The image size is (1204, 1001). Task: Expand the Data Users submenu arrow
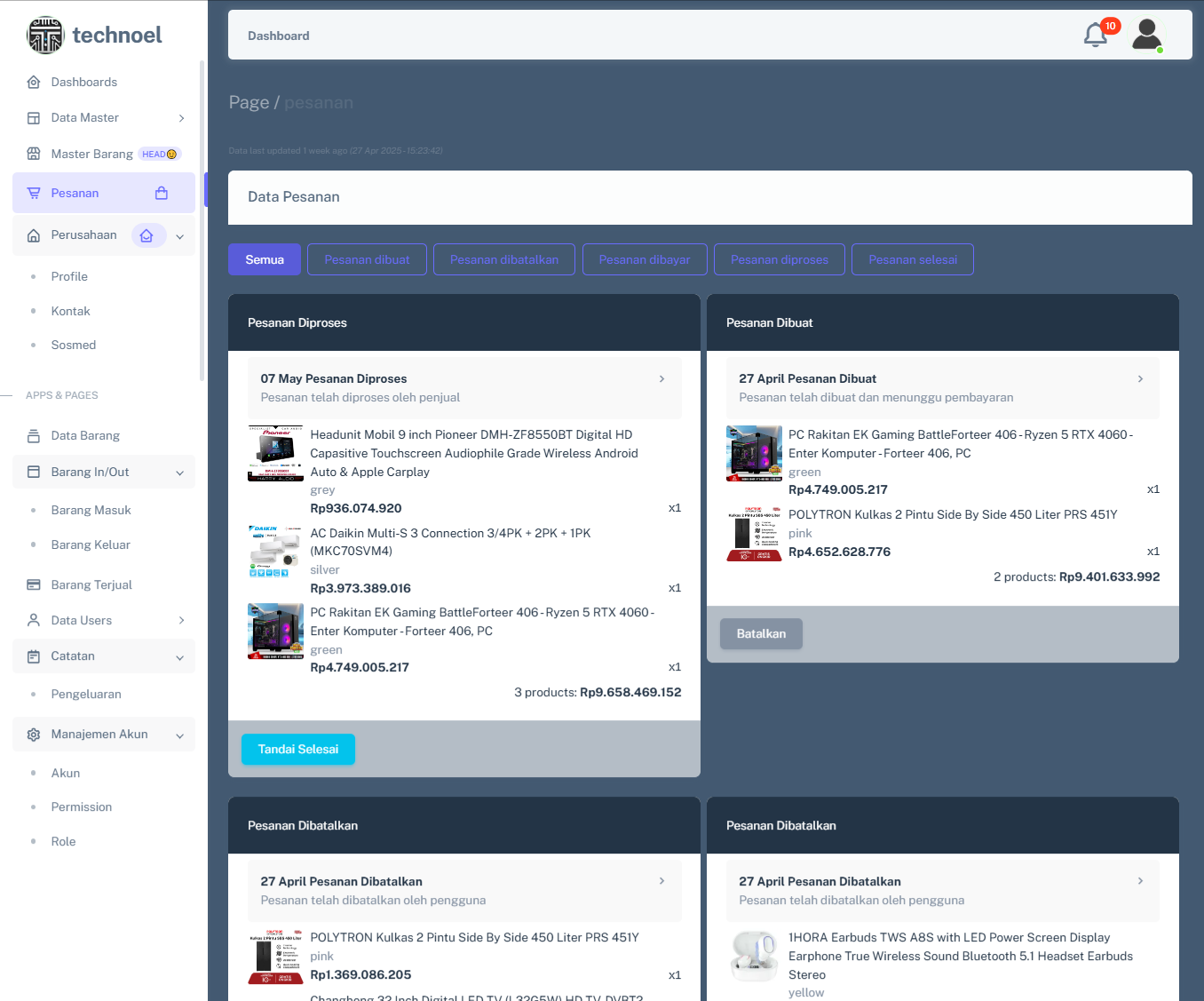[x=181, y=620]
